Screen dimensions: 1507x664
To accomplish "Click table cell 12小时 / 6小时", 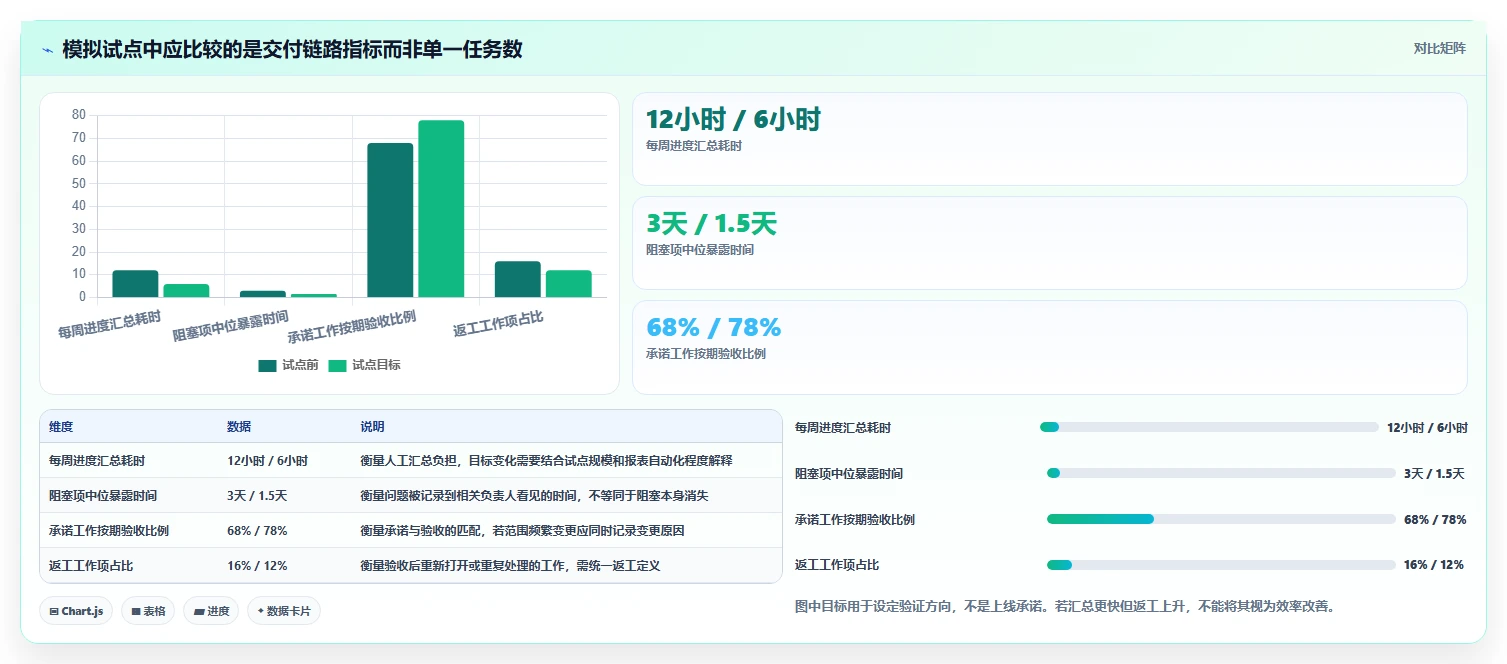I will click(x=267, y=461).
